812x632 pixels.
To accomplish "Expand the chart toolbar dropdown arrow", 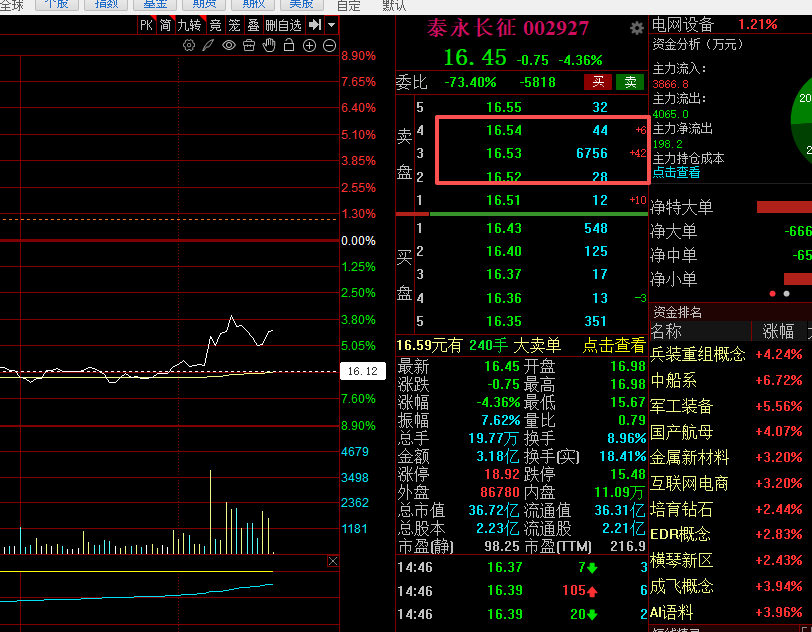I will (331, 24).
